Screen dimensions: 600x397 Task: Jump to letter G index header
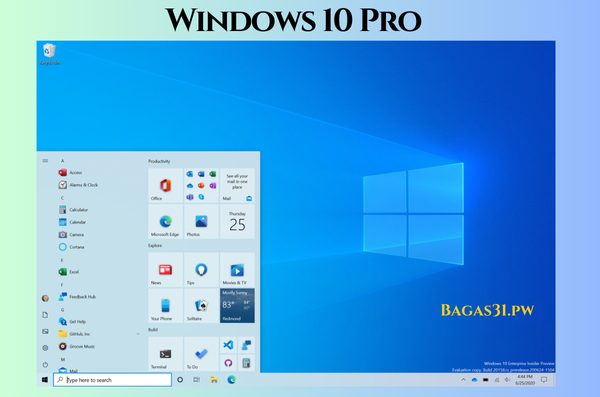(x=62, y=310)
